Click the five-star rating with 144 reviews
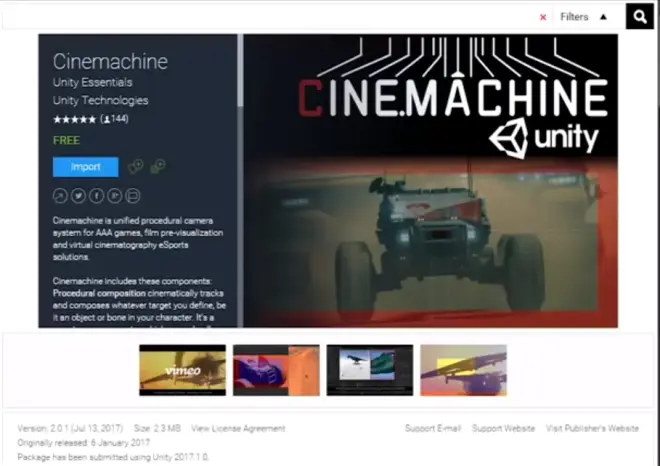Image resolution: width=660 pixels, height=466 pixels. click(90, 119)
